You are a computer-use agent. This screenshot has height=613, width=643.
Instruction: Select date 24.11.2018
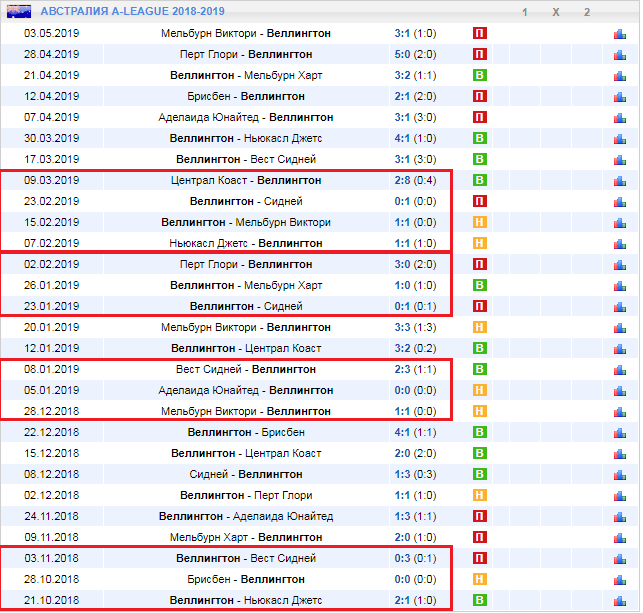tap(51, 516)
